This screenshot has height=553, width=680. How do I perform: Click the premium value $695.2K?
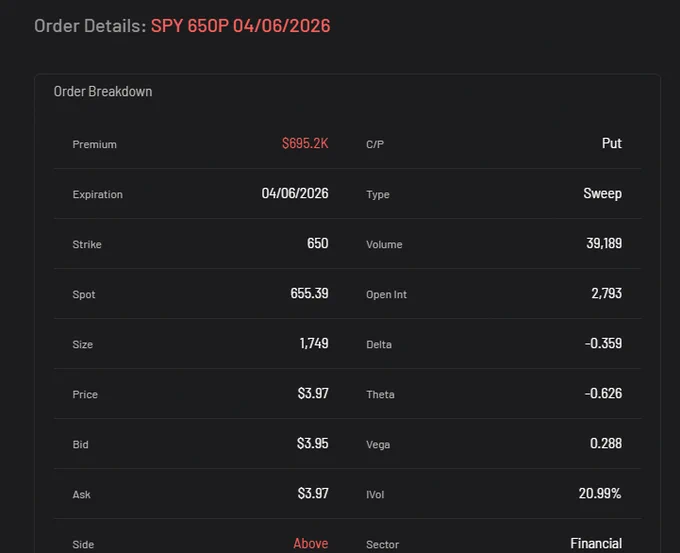pyautogui.click(x=305, y=143)
